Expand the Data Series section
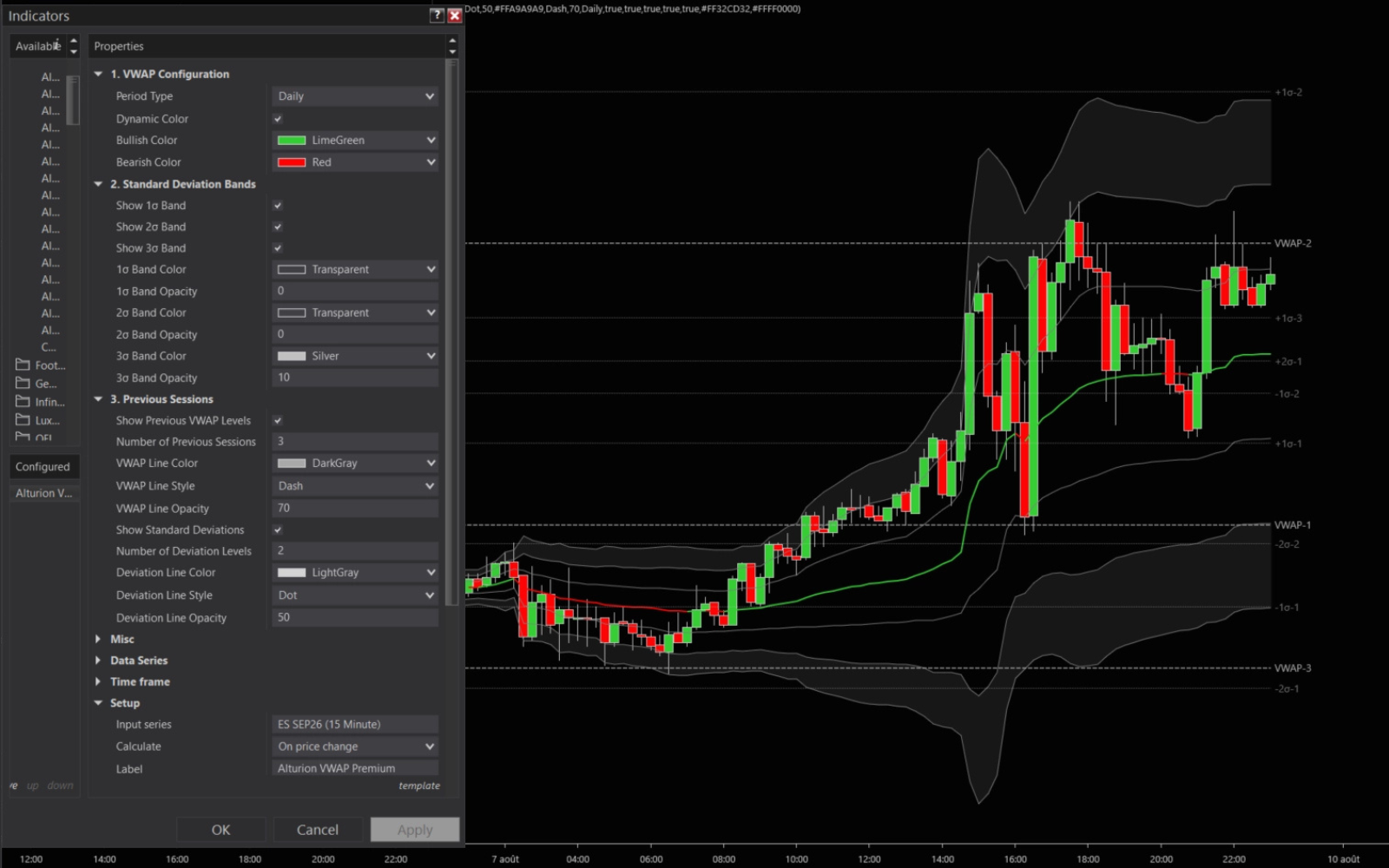The height and width of the screenshot is (868, 1389). [98, 661]
